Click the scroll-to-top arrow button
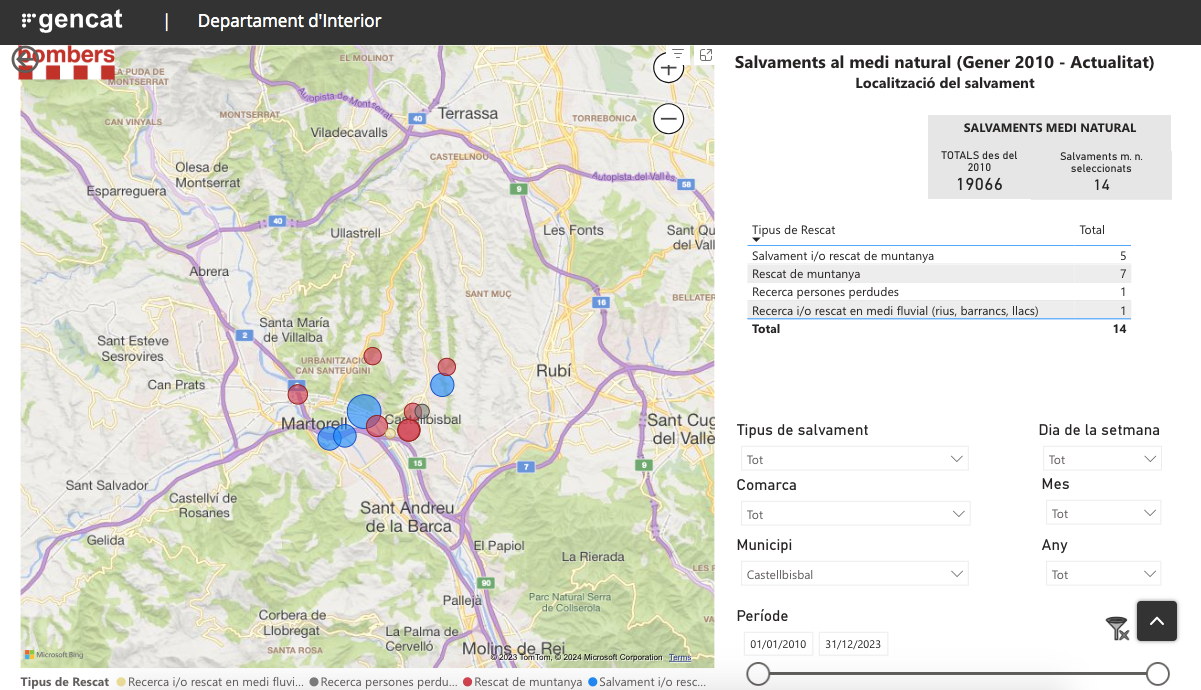Screen dimensions: 1201x690 [x=1156, y=621]
